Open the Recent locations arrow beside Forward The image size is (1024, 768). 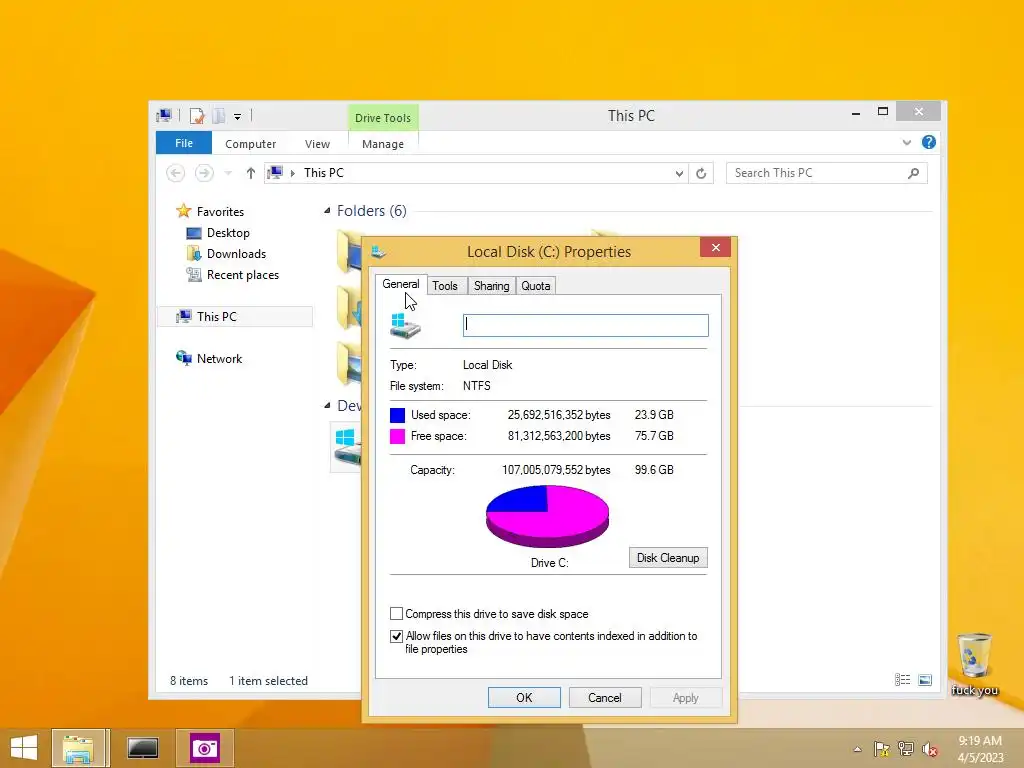[228, 173]
